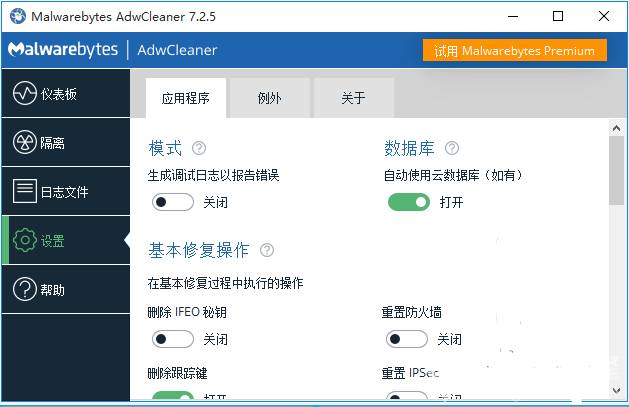Toggle the 重置 IPSec switch
This screenshot has height=407, width=629.
[407, 395]
